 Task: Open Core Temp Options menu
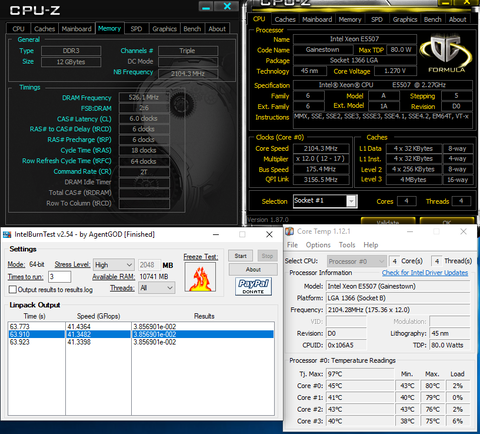point(318,245)
